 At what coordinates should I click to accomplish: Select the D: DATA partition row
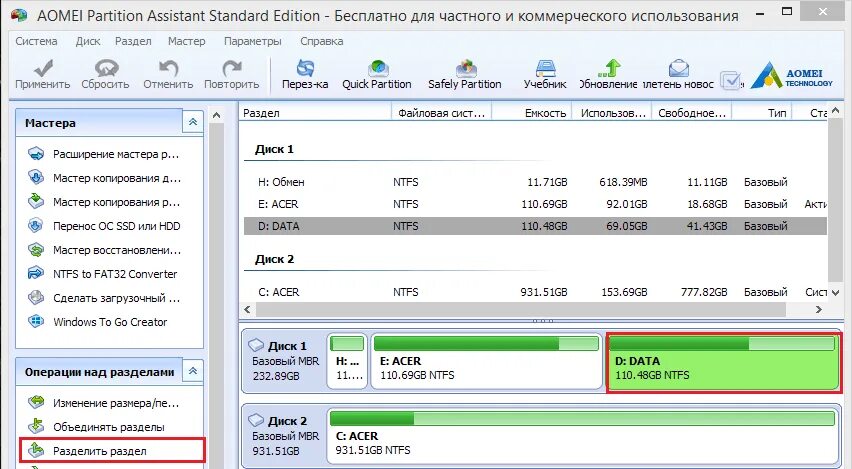pos(535,226)
